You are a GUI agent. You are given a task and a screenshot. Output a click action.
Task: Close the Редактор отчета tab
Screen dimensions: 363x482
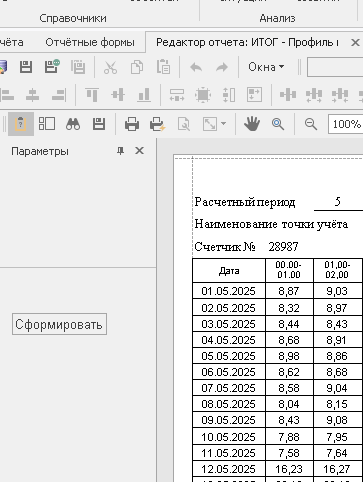tap(355, 42)
